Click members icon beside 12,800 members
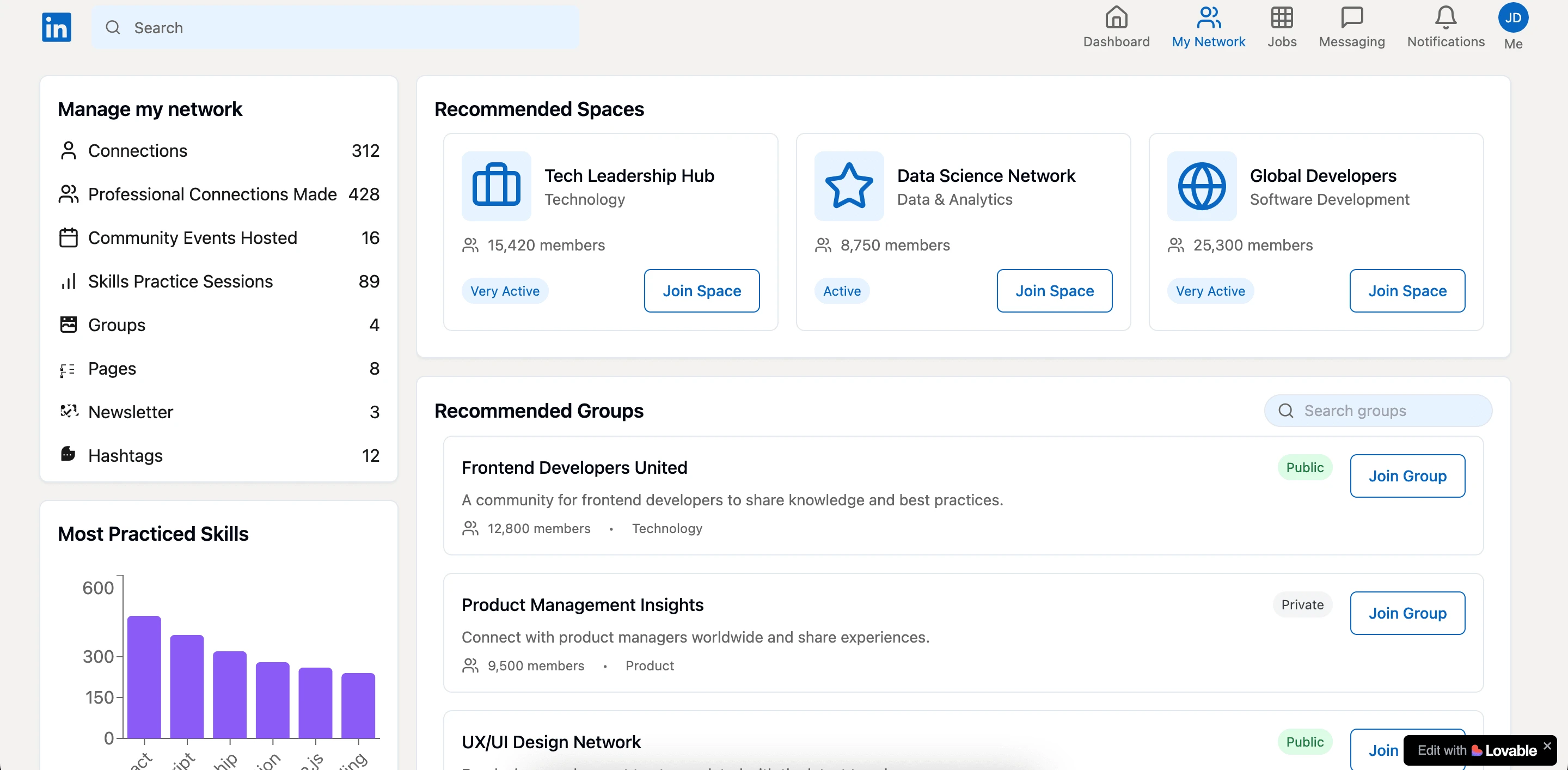 pos(470,528)
